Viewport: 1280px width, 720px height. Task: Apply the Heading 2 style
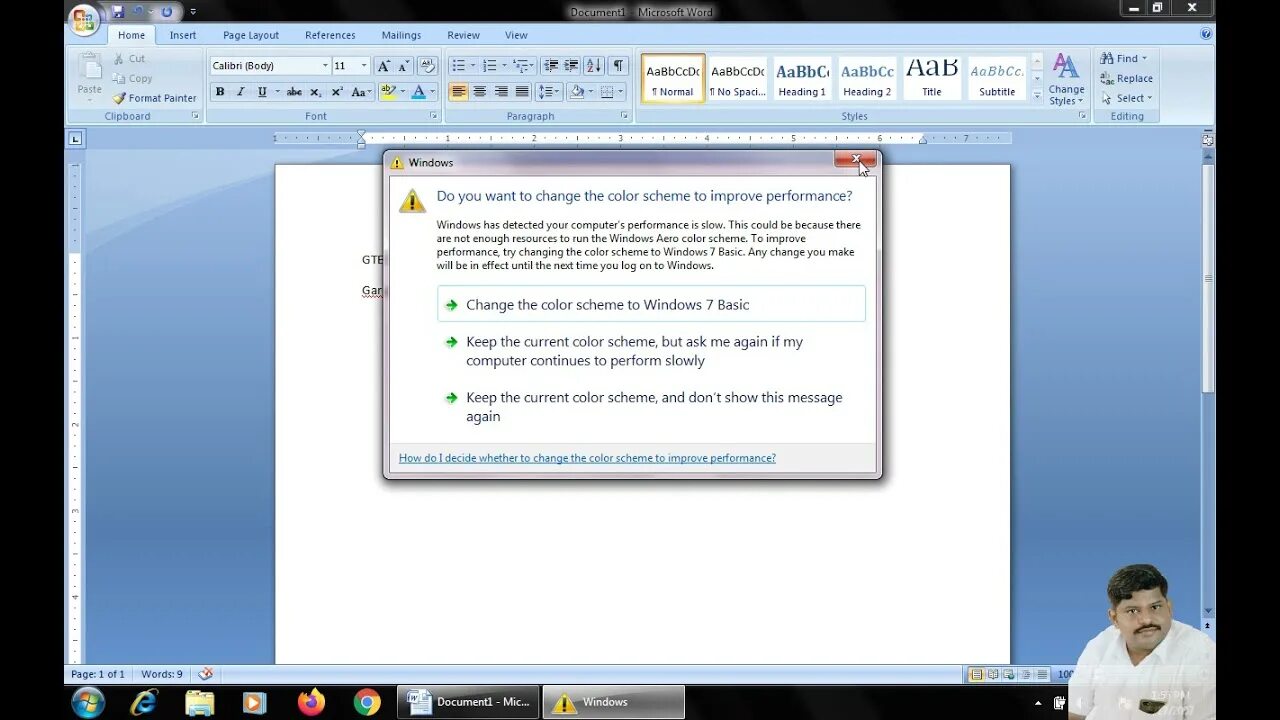(x=867, y=79)
